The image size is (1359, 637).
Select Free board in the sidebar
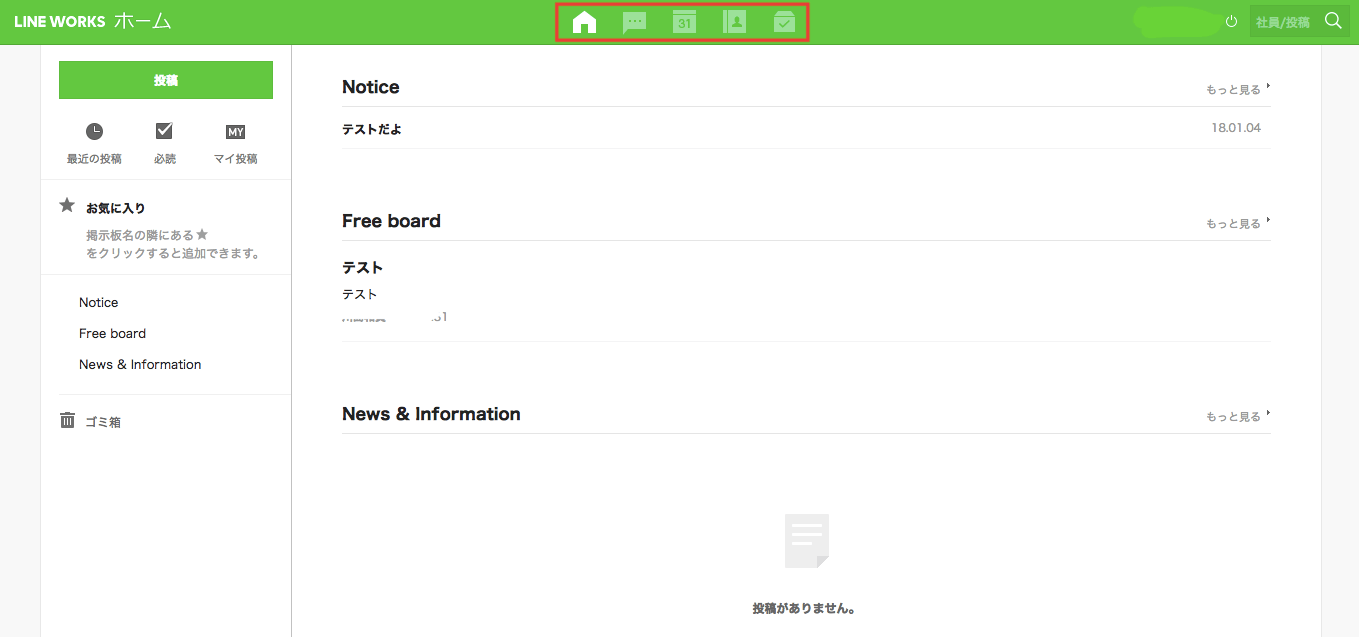pyautogui.click(x=113, y=334)
